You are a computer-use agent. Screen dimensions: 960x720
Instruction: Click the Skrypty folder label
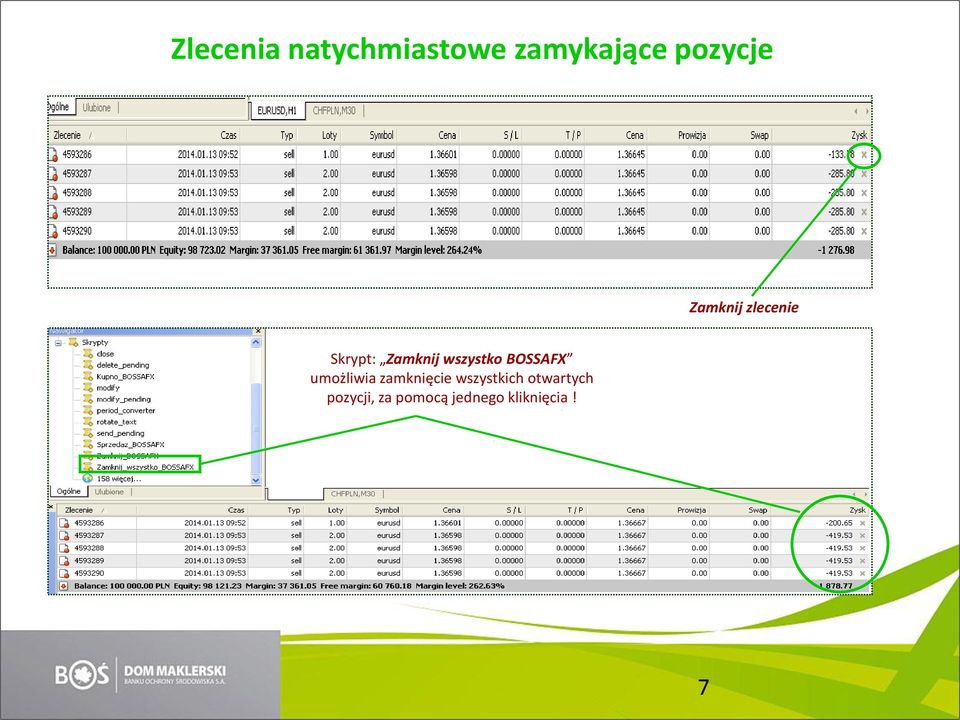pos(95,342)
